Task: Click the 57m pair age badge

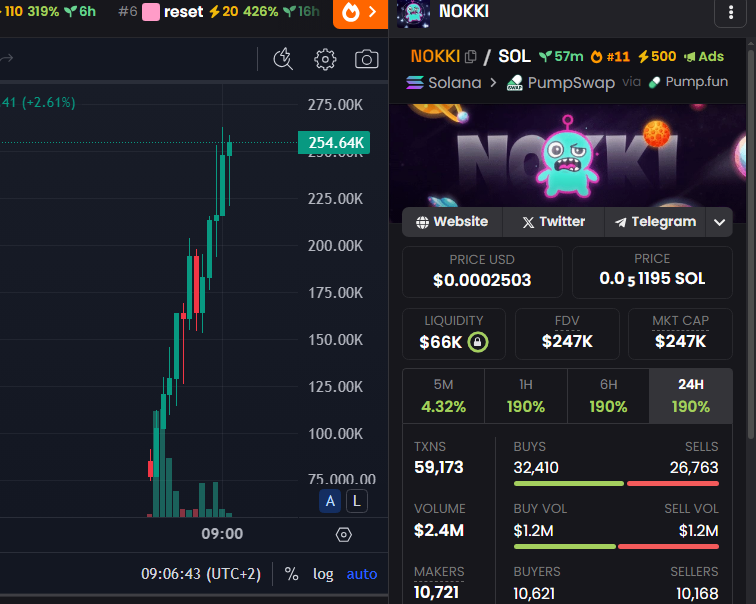Action: pyautogui.click(x=561, y=57)
